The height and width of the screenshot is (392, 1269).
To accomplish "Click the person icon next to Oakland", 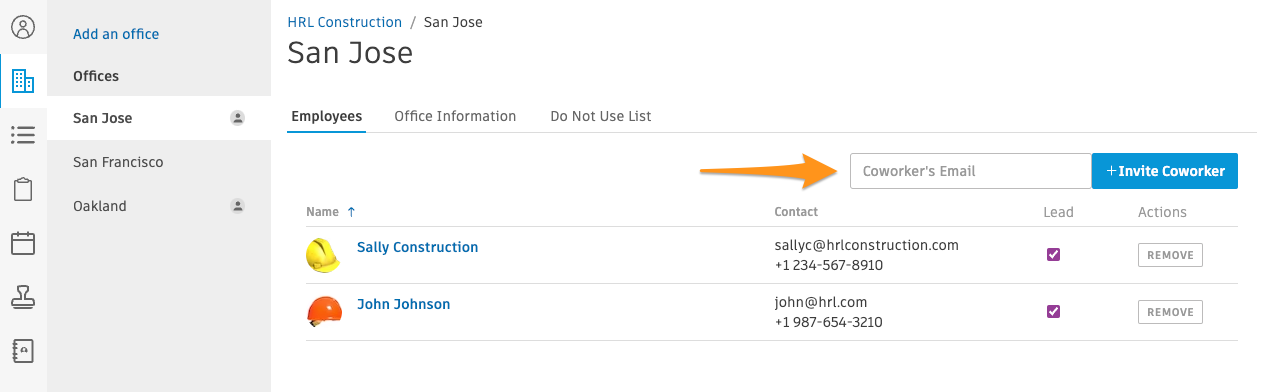I will (x=238, y=206).
